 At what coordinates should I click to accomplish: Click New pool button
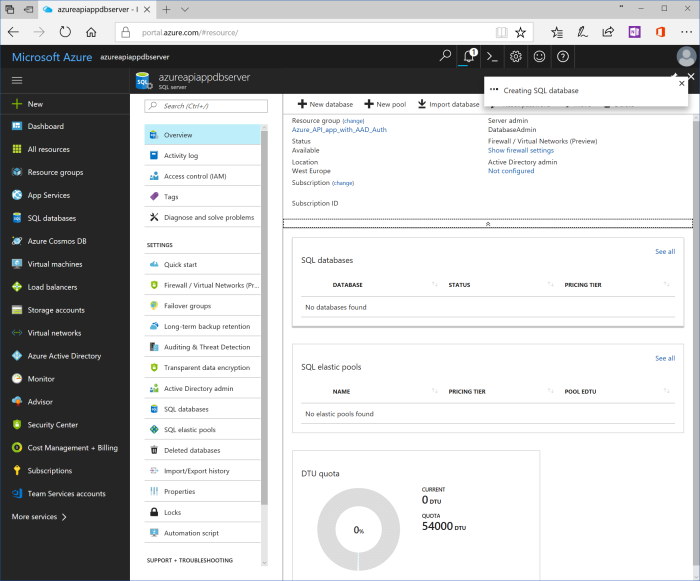(x=385, y=104)
